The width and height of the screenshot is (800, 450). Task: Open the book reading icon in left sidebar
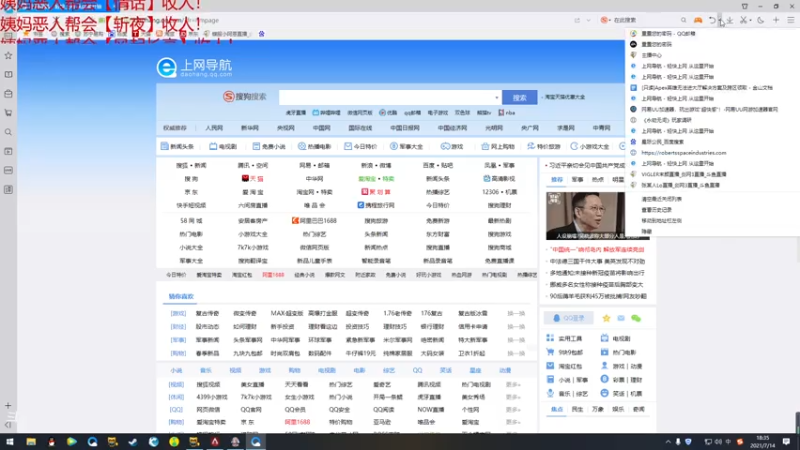point(8,74)
